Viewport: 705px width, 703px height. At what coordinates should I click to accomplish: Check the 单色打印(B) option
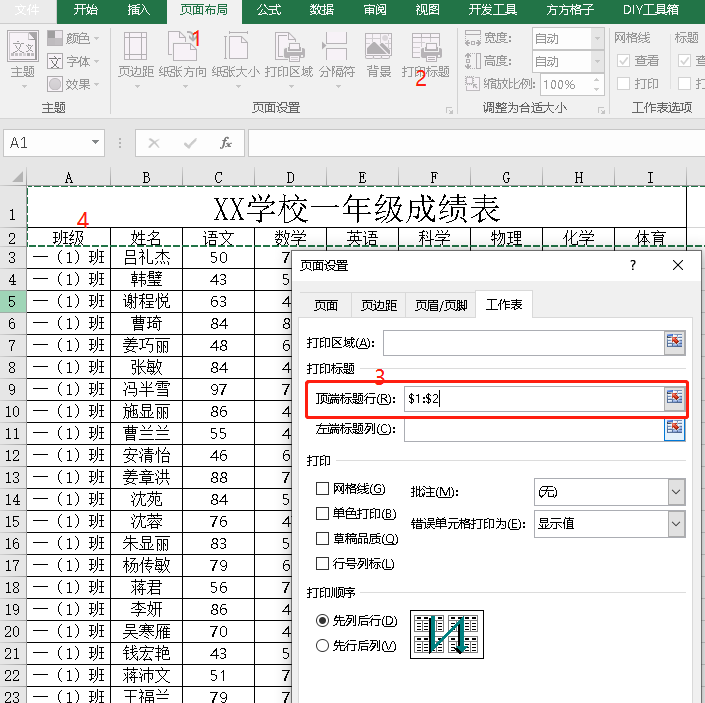(322, 513)
